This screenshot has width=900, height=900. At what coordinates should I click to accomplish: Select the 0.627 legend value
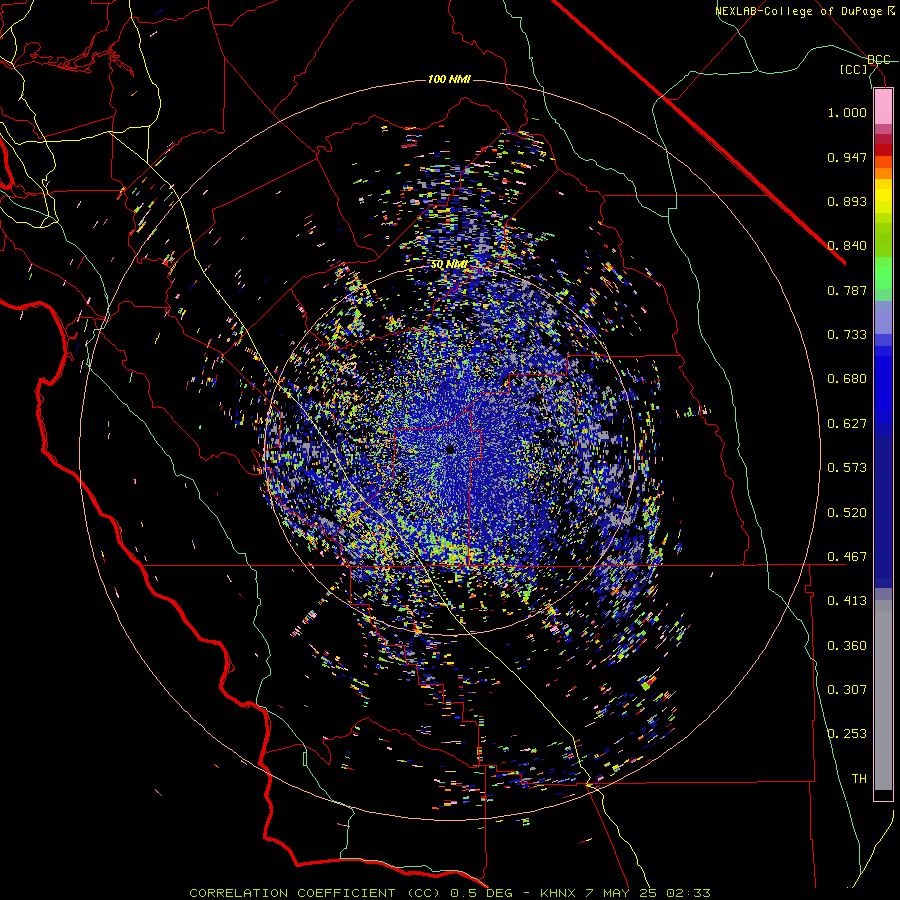pos(847,424)
